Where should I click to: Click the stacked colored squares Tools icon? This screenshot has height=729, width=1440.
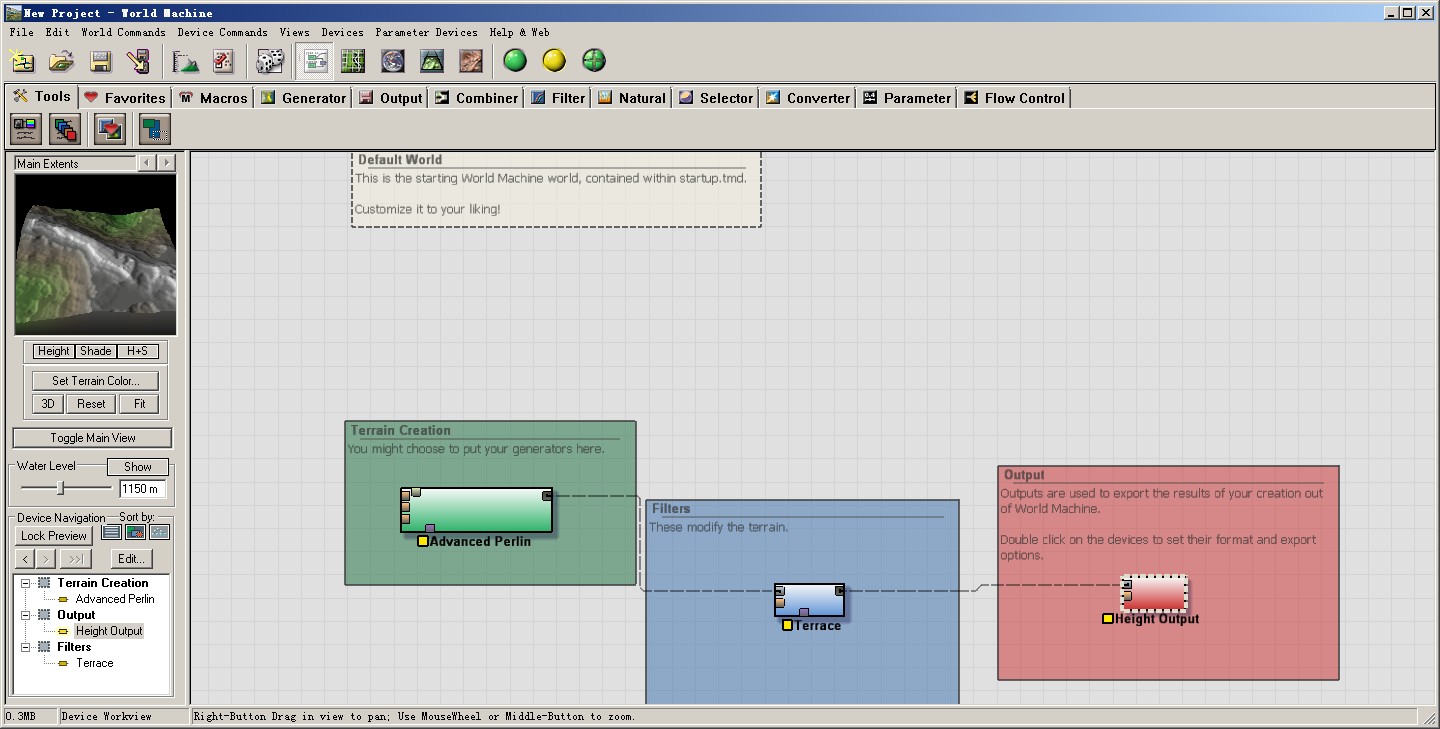click(x=66, y=129)
